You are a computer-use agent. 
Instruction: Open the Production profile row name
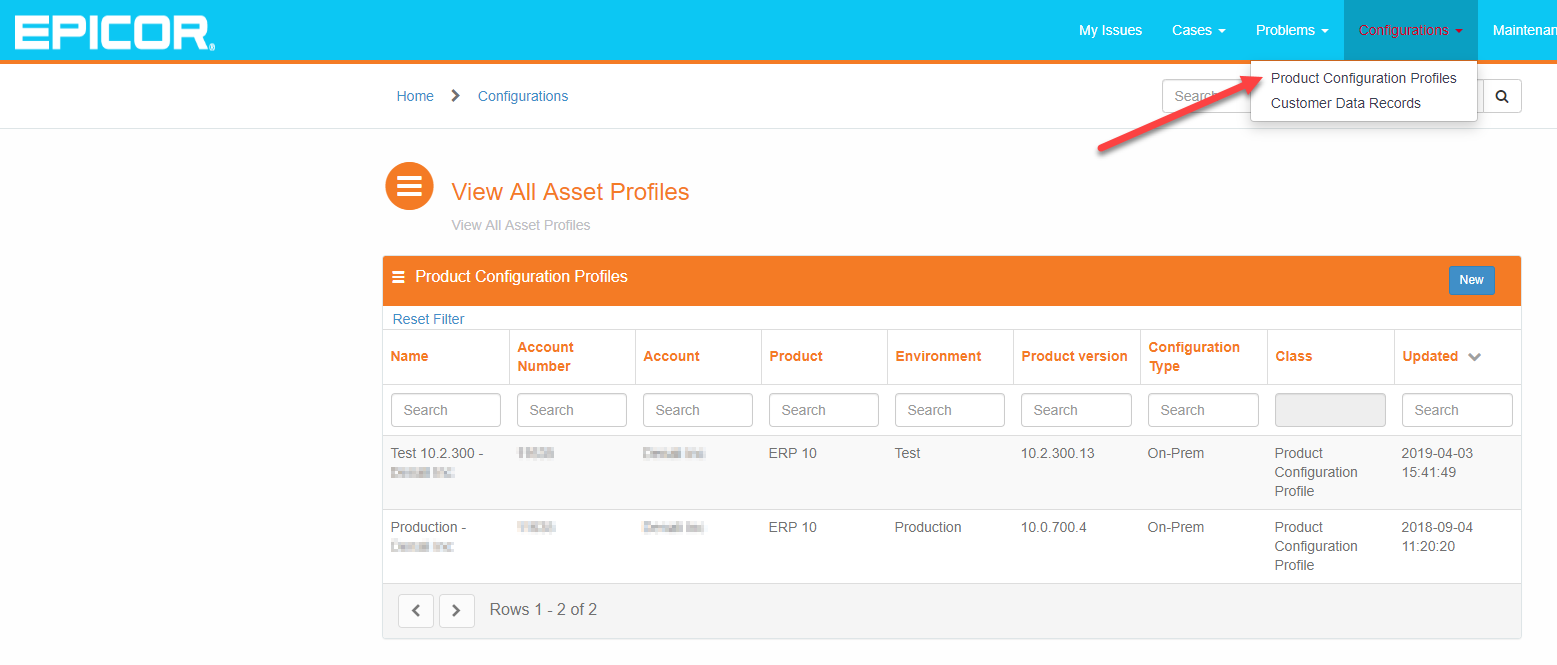coord(428,536)
